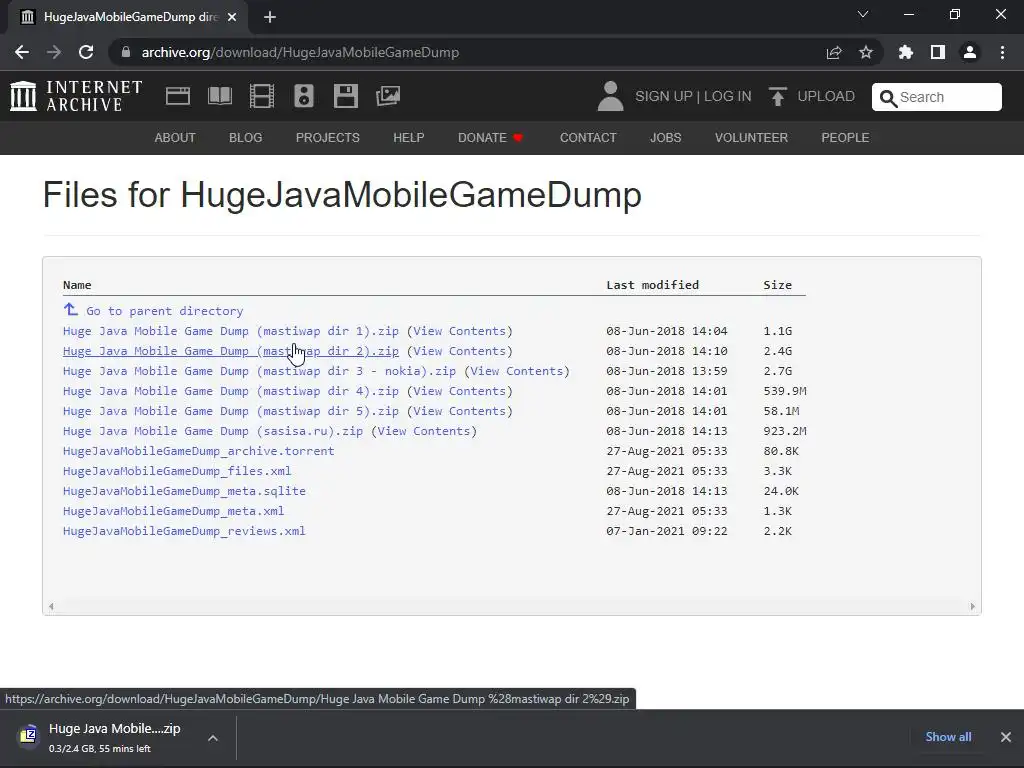
Task: Click the Internet Archive logo
Action: 76,96
